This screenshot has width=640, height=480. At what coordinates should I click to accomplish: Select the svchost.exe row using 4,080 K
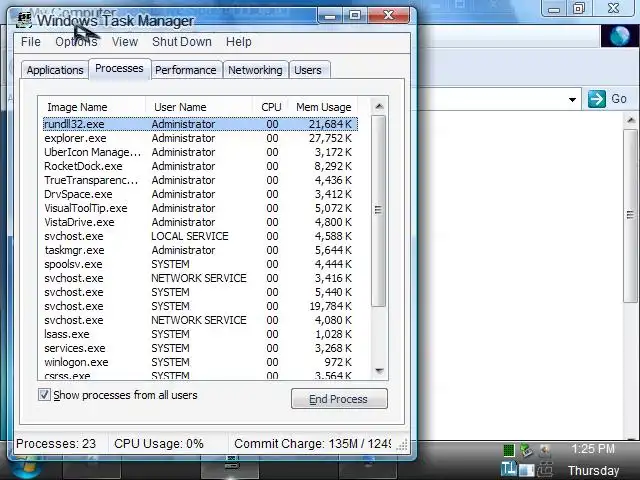pyautogui.click(x=200, y=320)
